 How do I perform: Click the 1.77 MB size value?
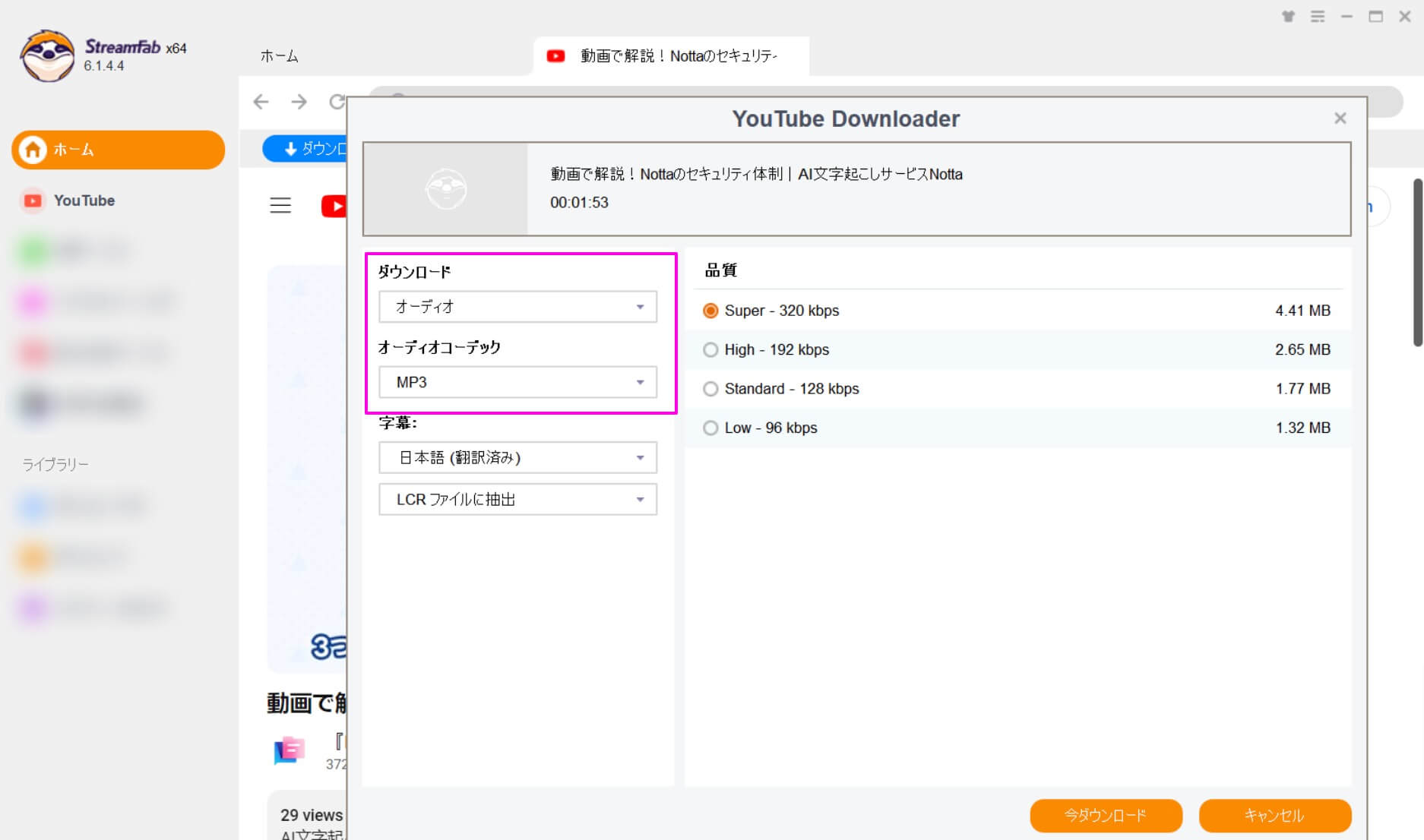pos(1302,389)
